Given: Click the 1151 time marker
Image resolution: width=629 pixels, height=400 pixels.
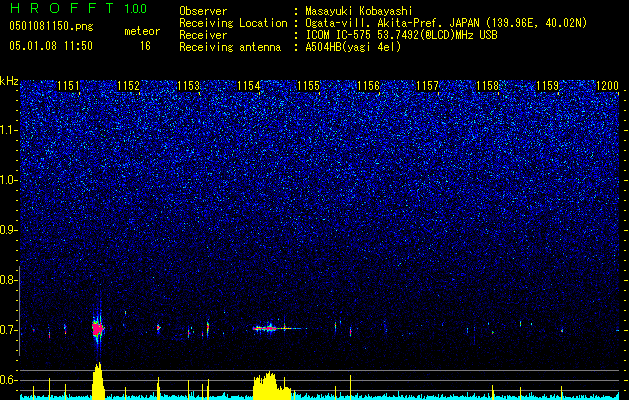Looking at the screenshot, I should 69,85.
